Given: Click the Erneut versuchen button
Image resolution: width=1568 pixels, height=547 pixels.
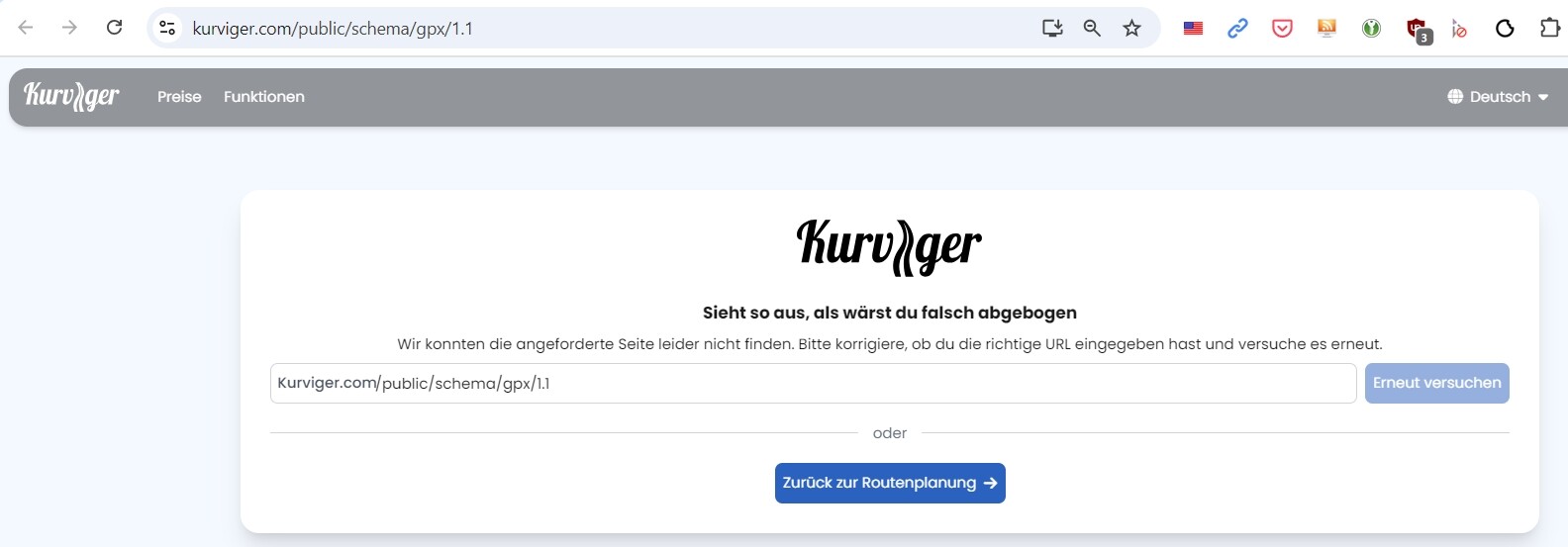Looking at the screenshot, I should coord(1436,383).
